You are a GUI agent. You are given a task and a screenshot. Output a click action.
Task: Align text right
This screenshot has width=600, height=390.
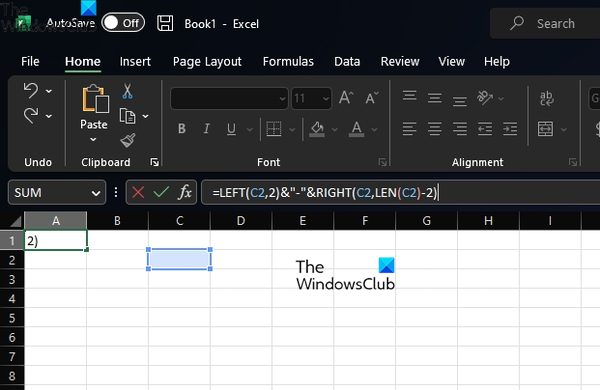point(460,129)
